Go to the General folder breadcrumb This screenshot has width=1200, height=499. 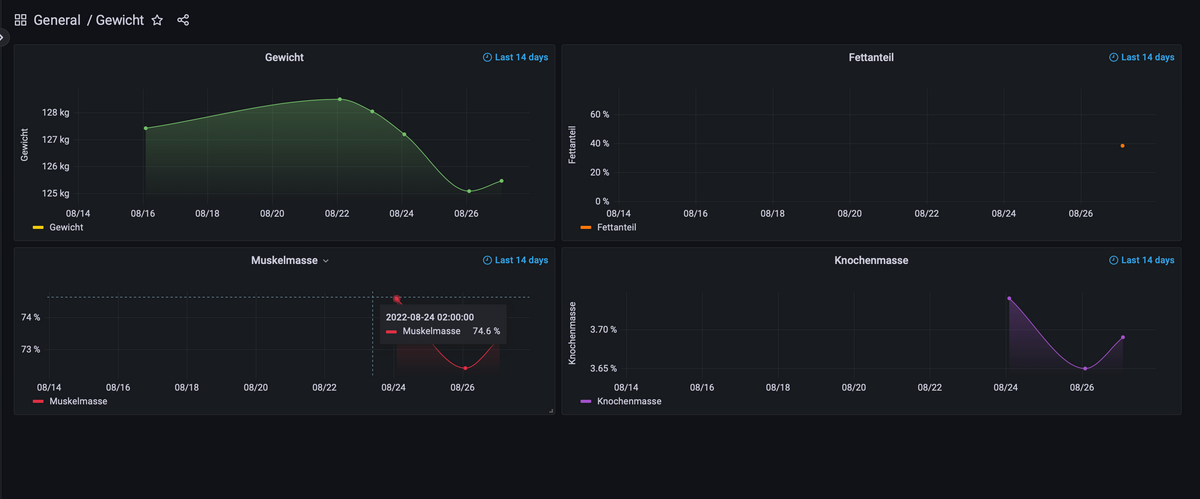(x=57, y=20)
